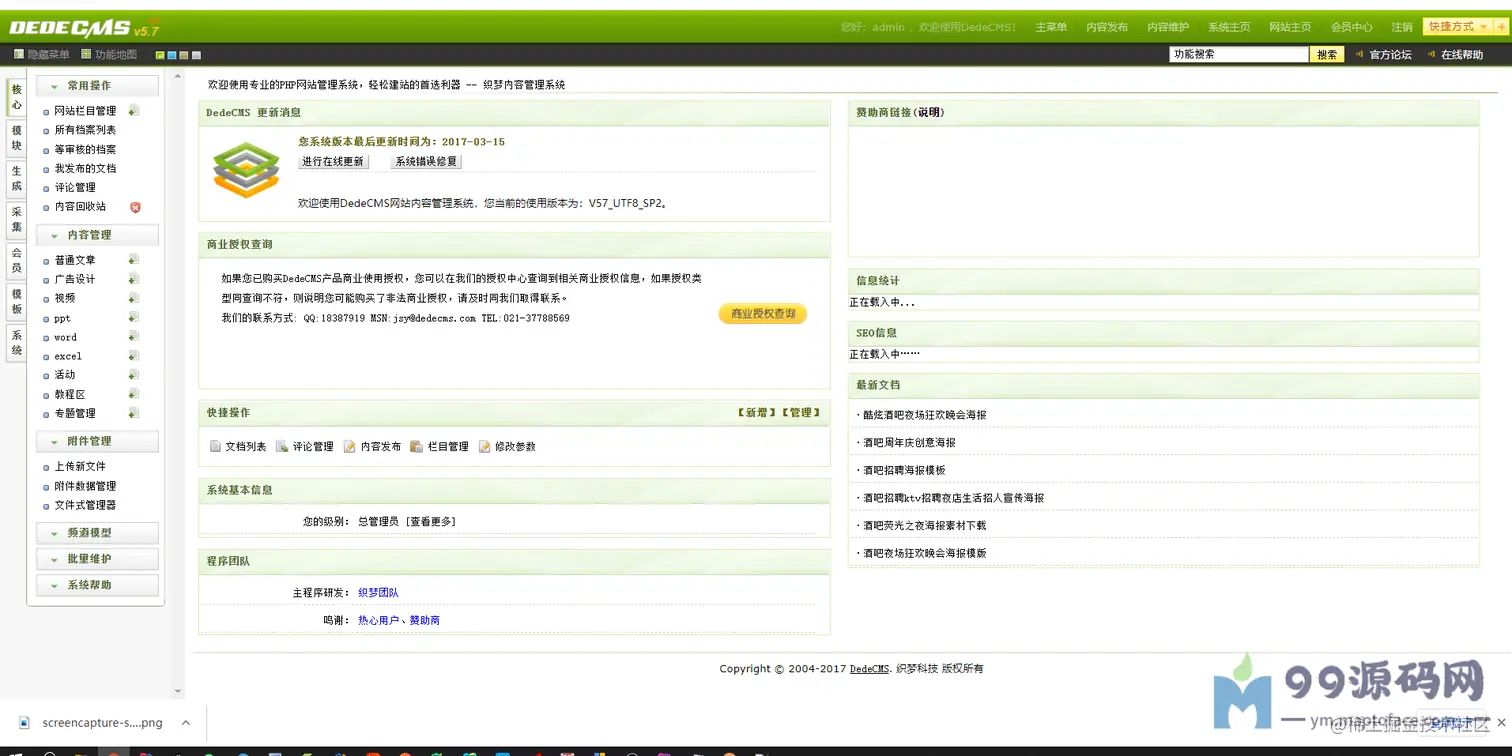Click add icon next to 活动
The width and height of the screenshot is (1512, 756).
pos(134,375)
